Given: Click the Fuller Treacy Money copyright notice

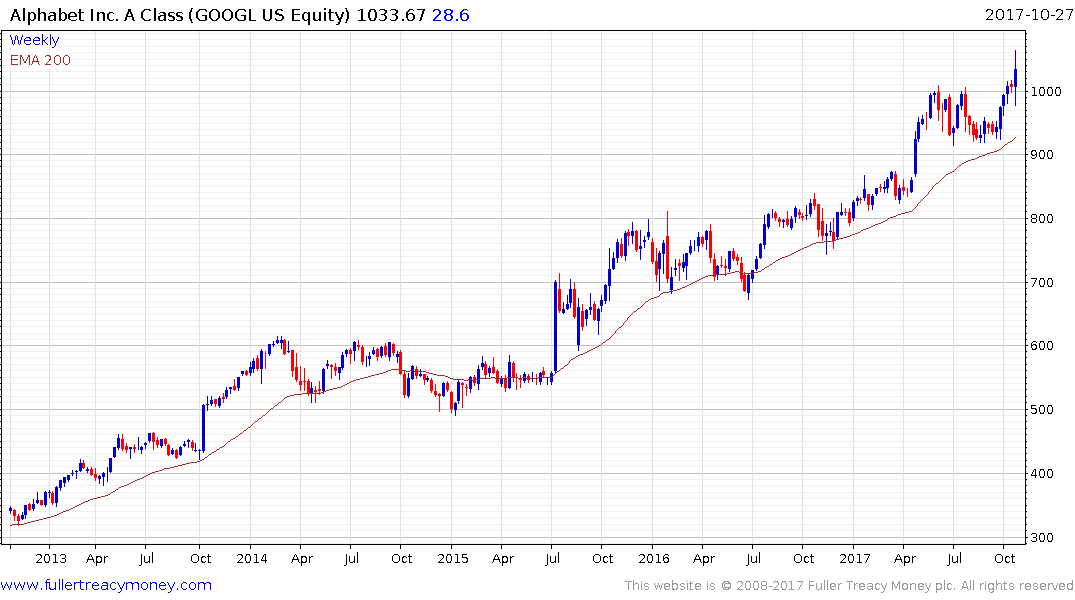Looking at the screenshot, I should pos(849,586).
